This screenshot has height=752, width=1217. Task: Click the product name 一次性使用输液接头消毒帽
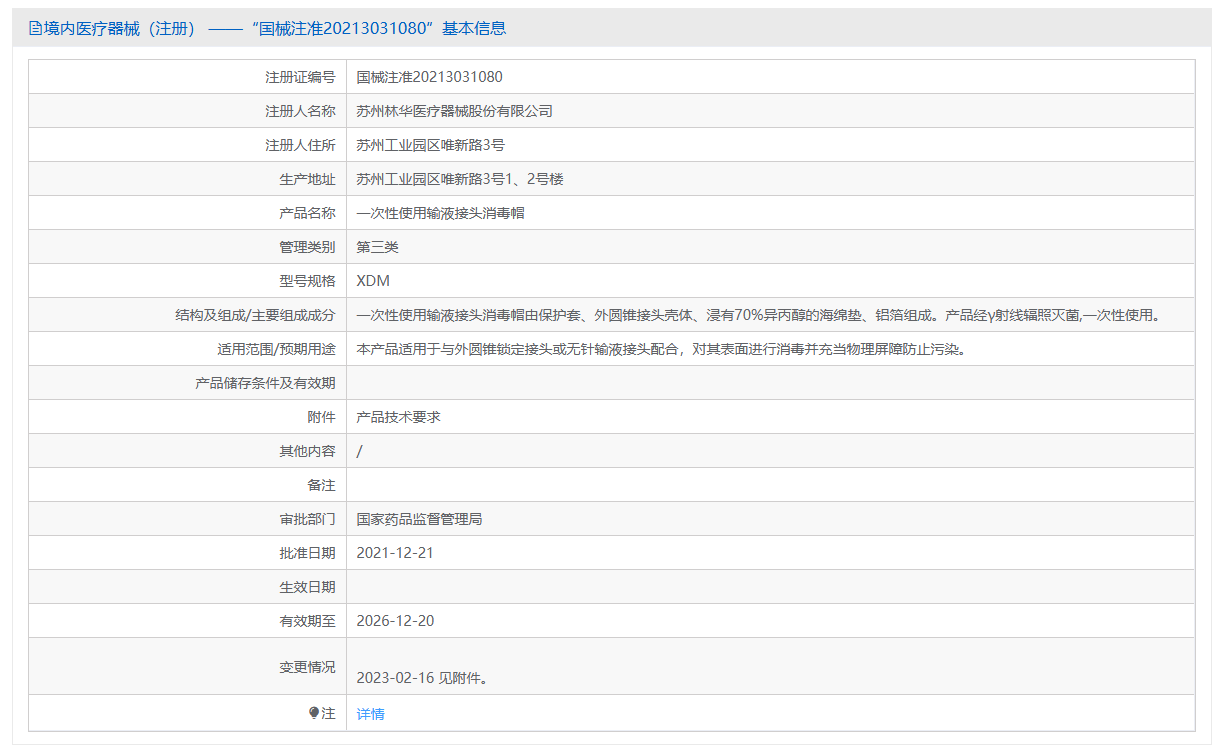(x=441, y=213)
